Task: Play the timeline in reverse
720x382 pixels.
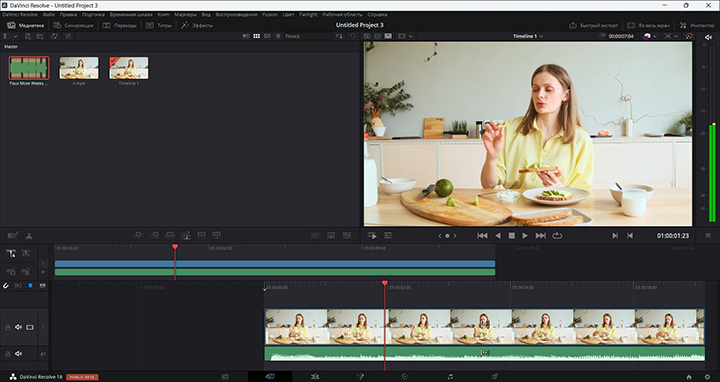Action: [498, 236]
